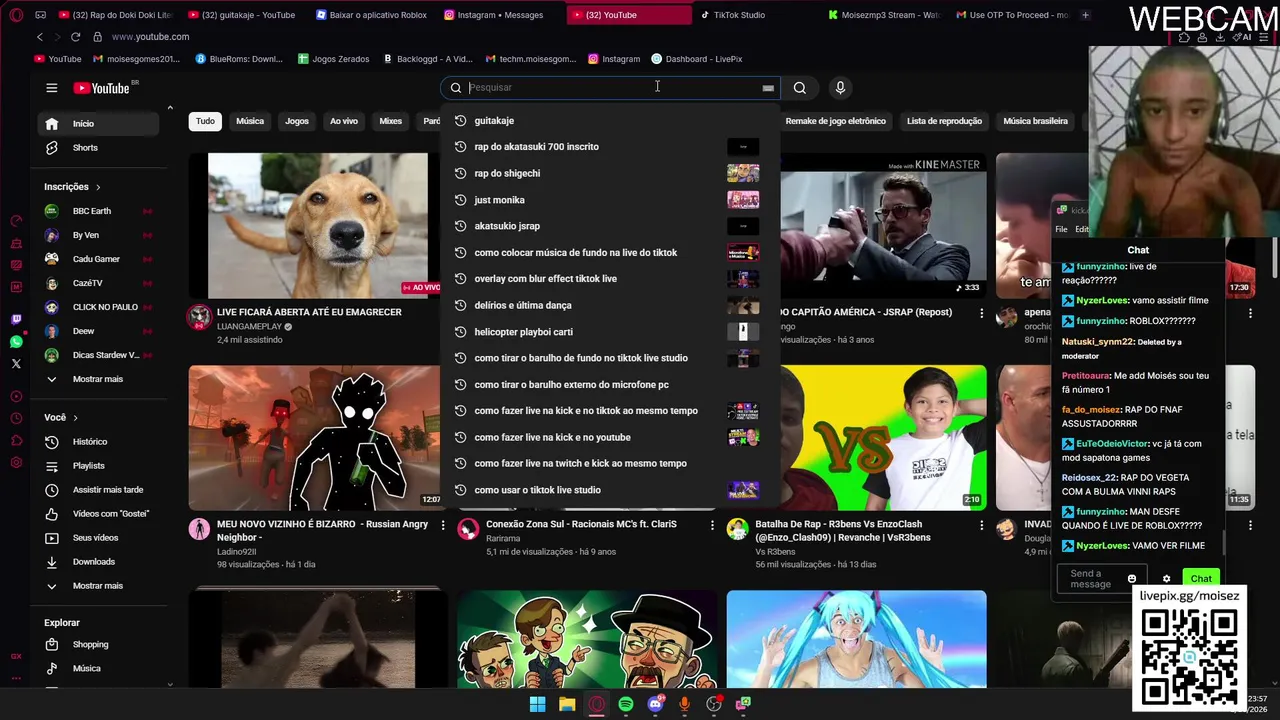Go back with the browser back arrow
The height and width of the screenshot is (720, 1280).
(x=40, y=37)
